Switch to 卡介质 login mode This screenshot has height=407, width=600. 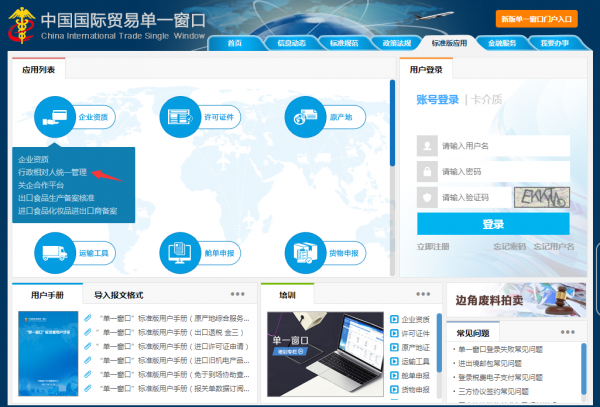pyautogui.click(x=487, y=99)
